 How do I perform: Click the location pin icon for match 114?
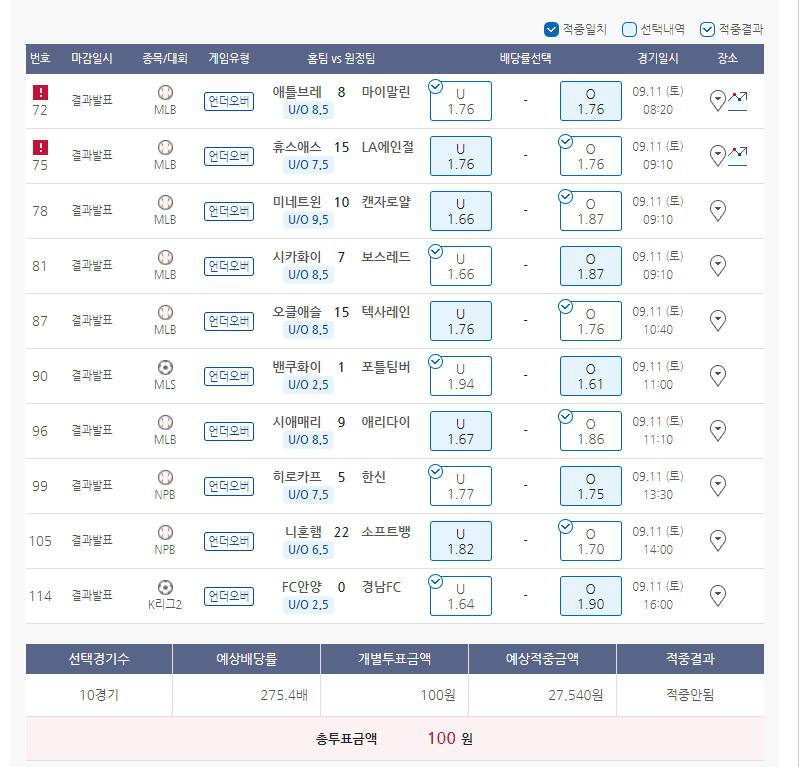pyautogui.click(x=717, y=595)
